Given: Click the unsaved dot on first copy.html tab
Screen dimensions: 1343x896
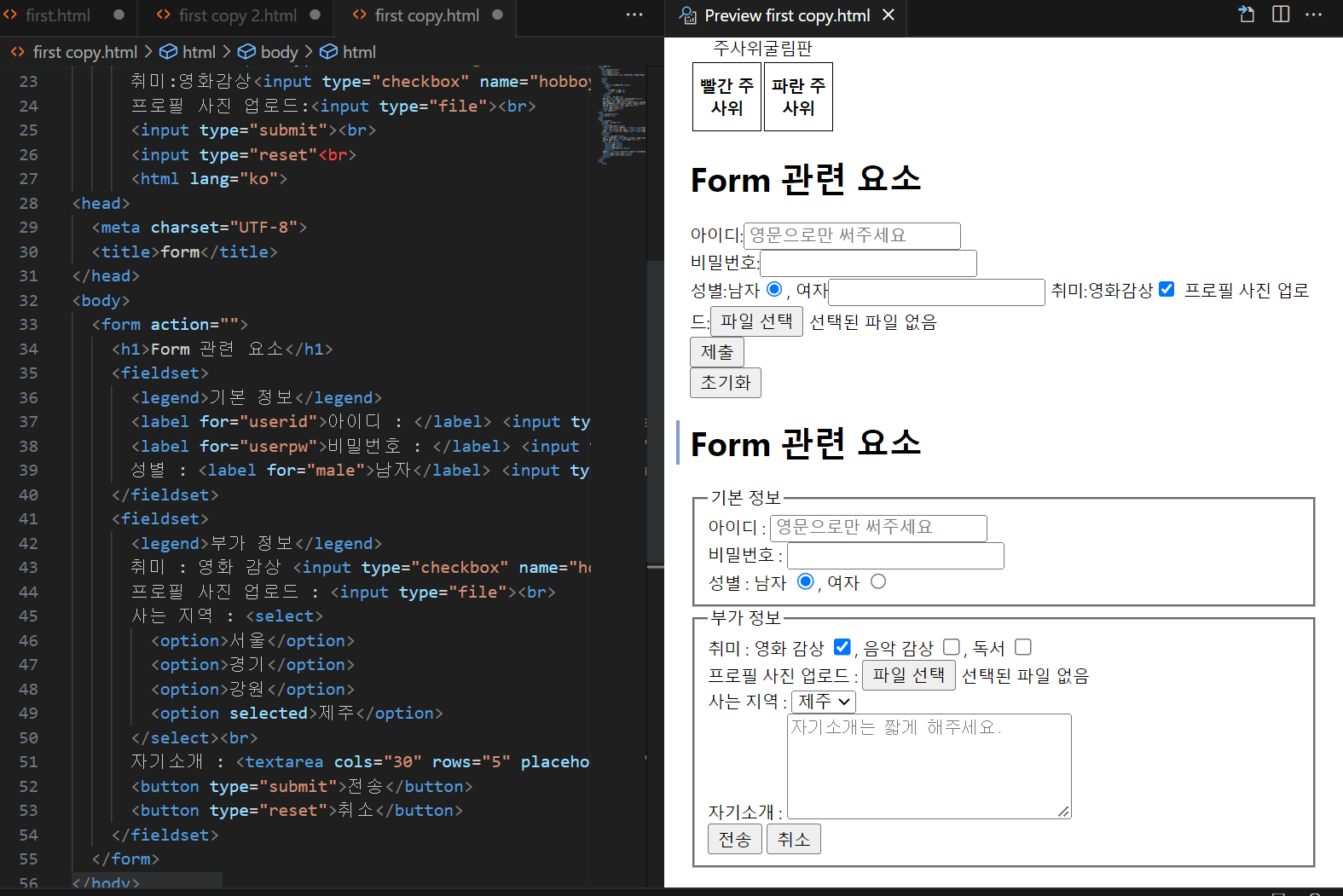Looking at the screenshot, I should point(497,15).
